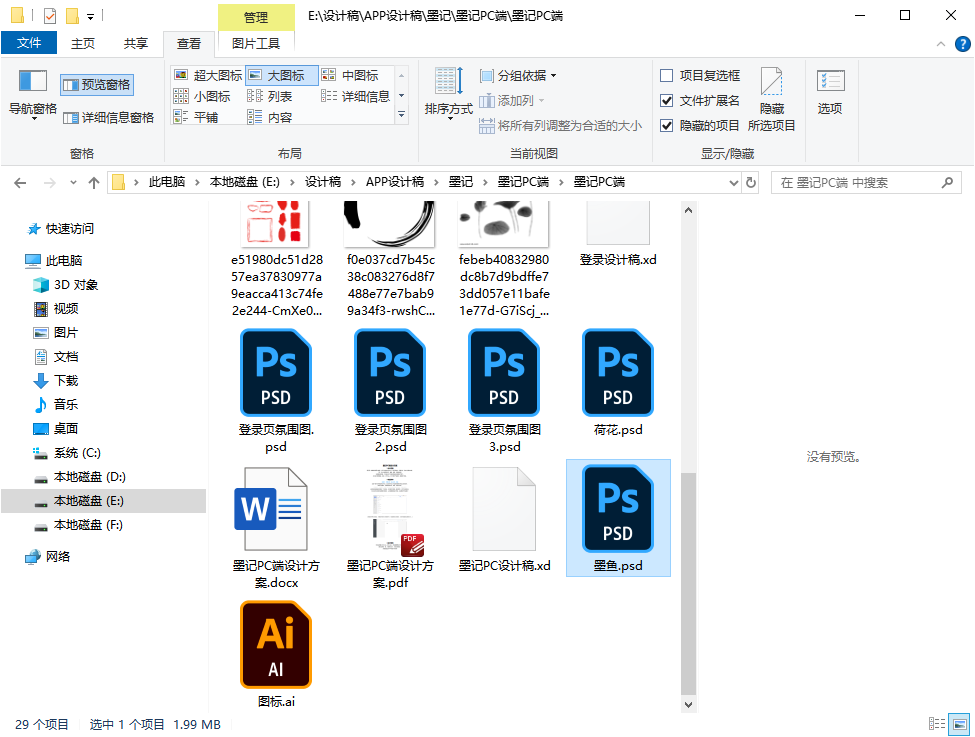Open the 选项 folder options
Image resolution: width=975 pixels, height=737 pixels.
coord(829,95)
